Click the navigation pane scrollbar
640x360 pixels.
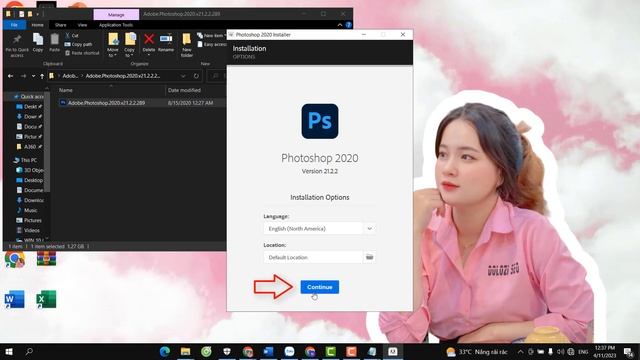47,141
